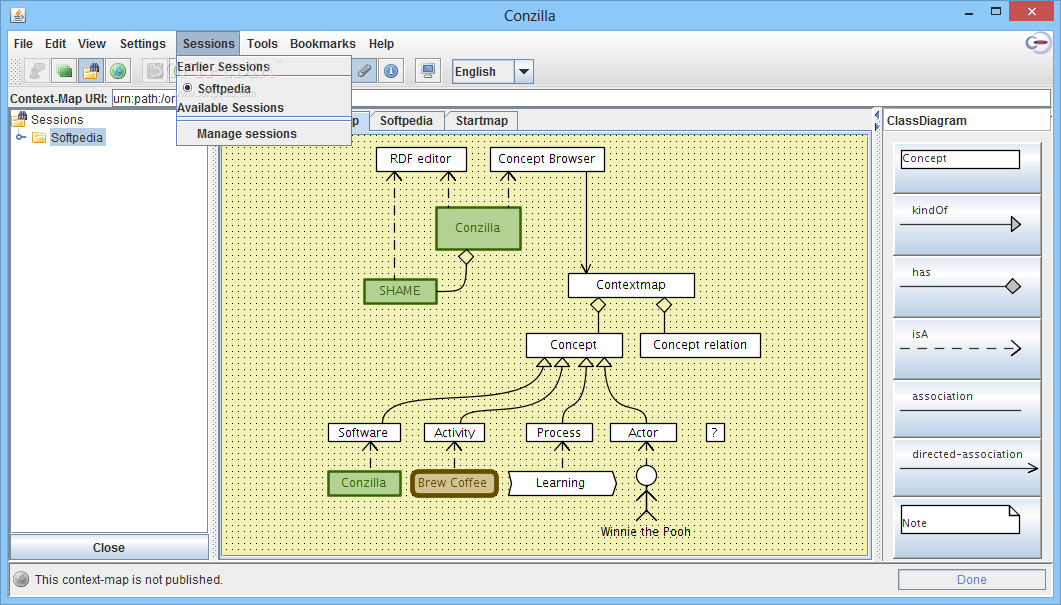Click the 'This context-map is not published.' status

pos(129,579)
